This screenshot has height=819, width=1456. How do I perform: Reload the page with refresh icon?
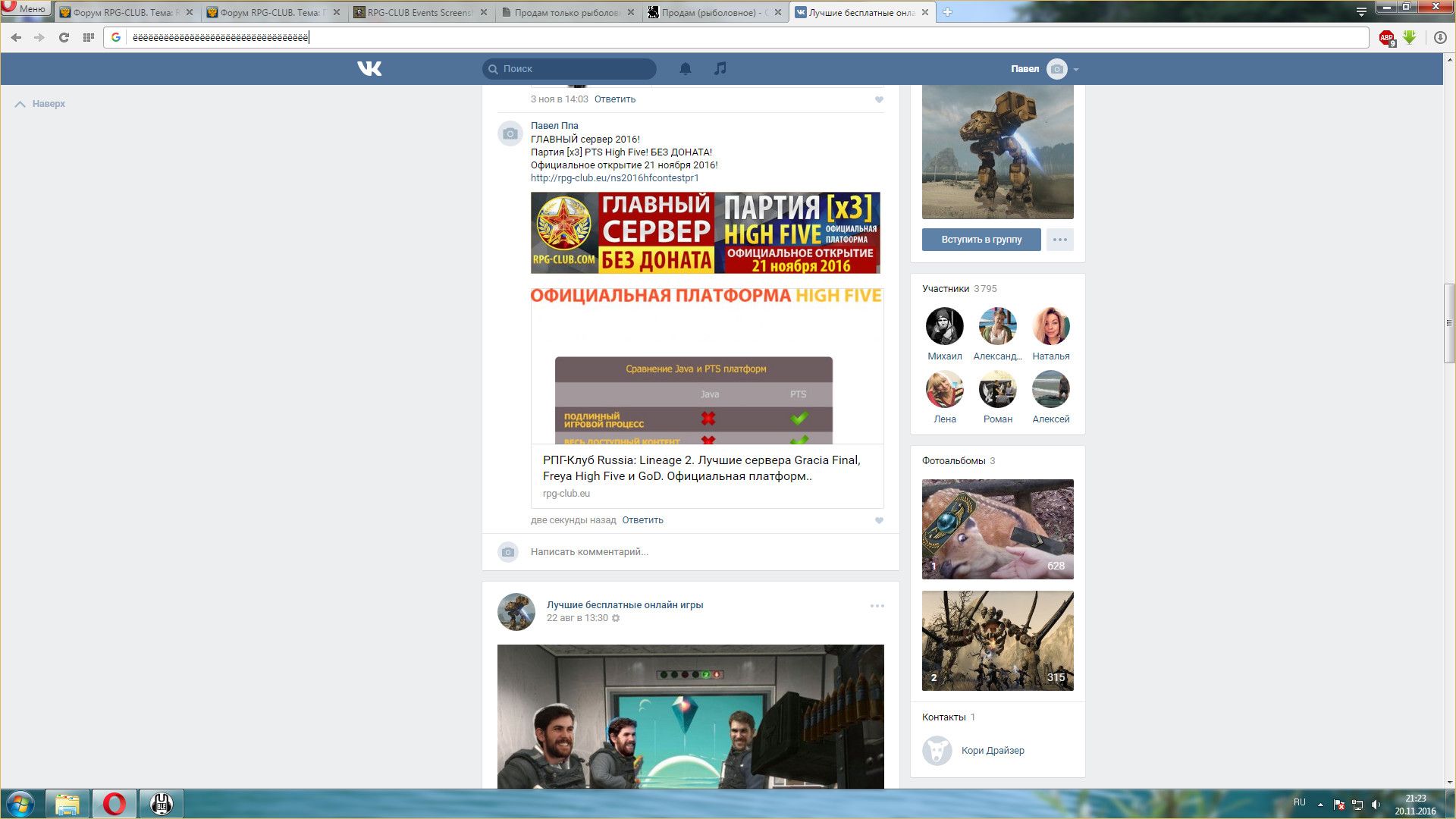[x=64, y=37]
